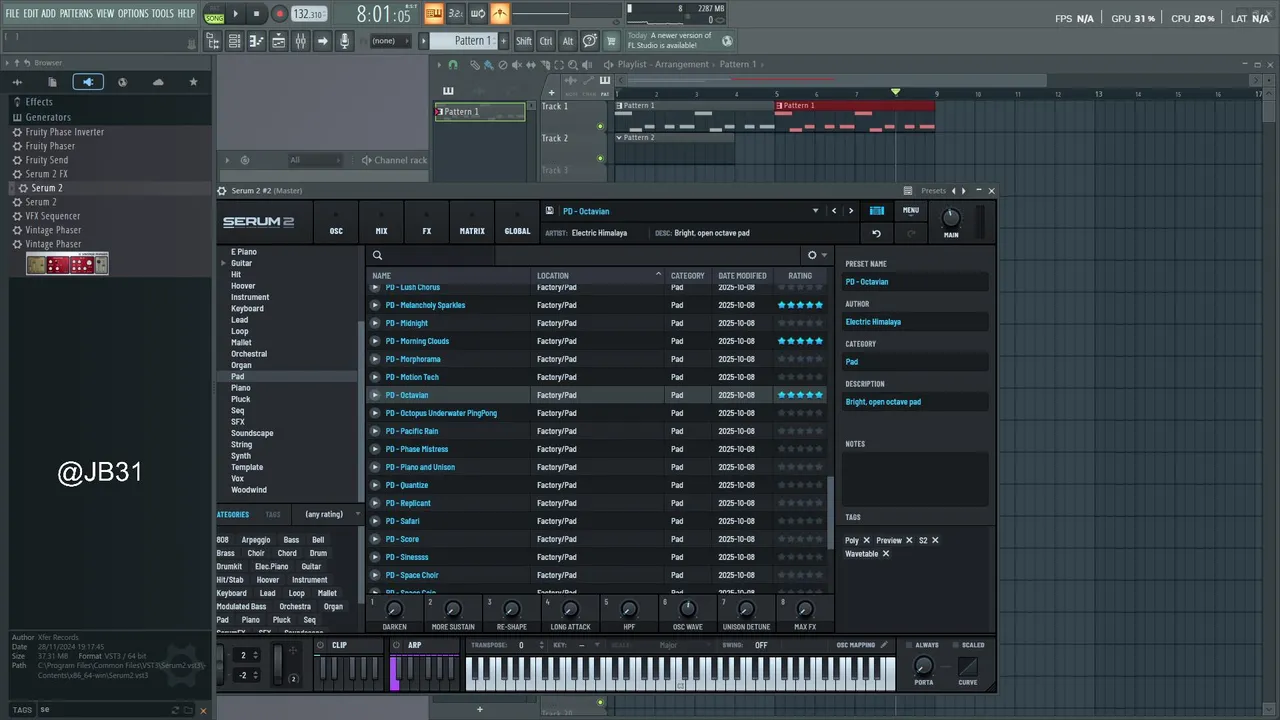
Task: Select the plugin database browser tab icon
Action: point(88,82)
